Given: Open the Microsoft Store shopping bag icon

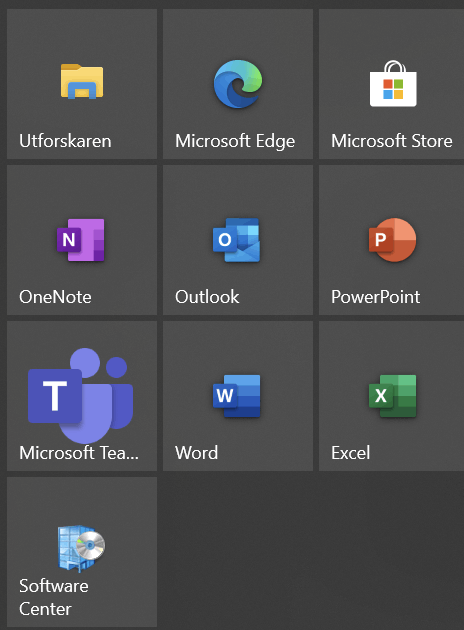Looking at the screenshot, I should pos(393,84).
